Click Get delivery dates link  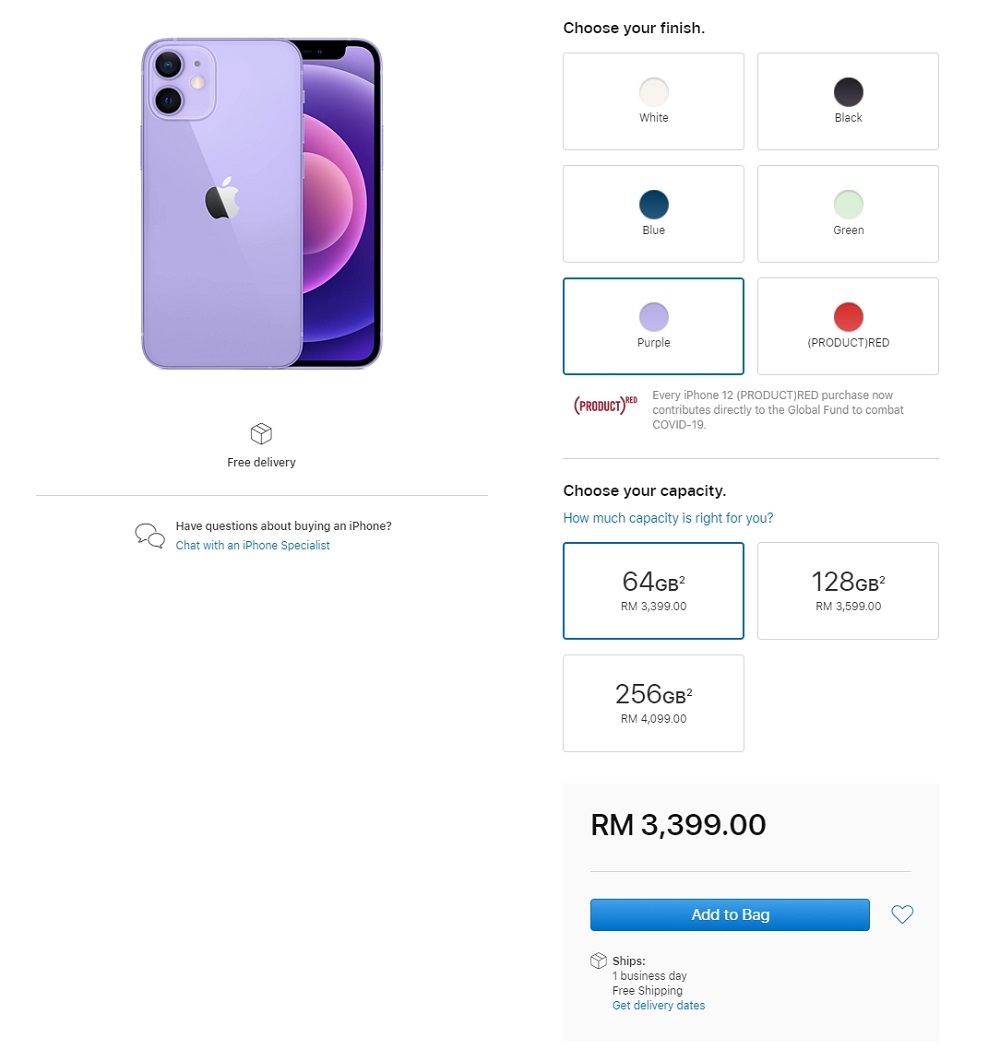pyautogui.click(x=658, y=1006)
